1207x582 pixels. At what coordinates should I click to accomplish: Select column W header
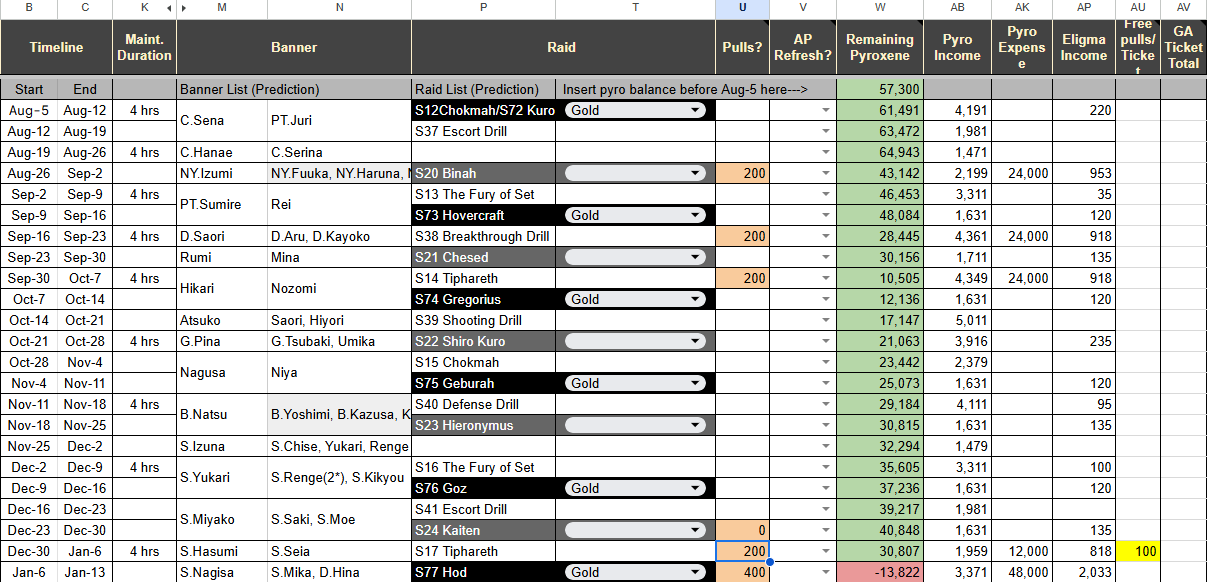point(879,9)
